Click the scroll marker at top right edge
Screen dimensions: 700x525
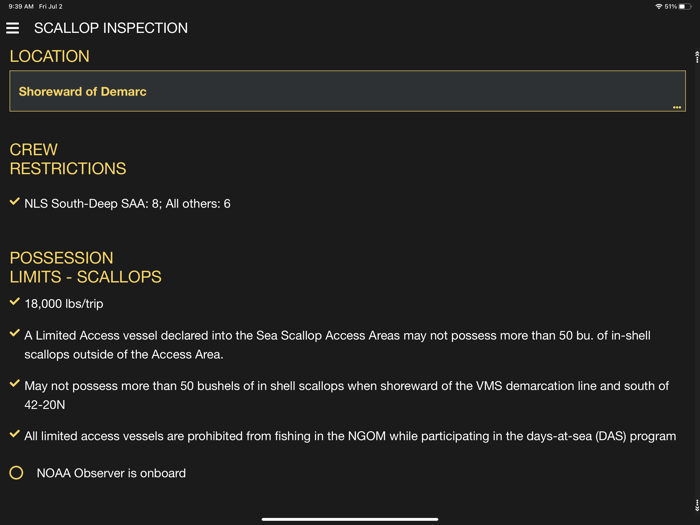point(696,56)
